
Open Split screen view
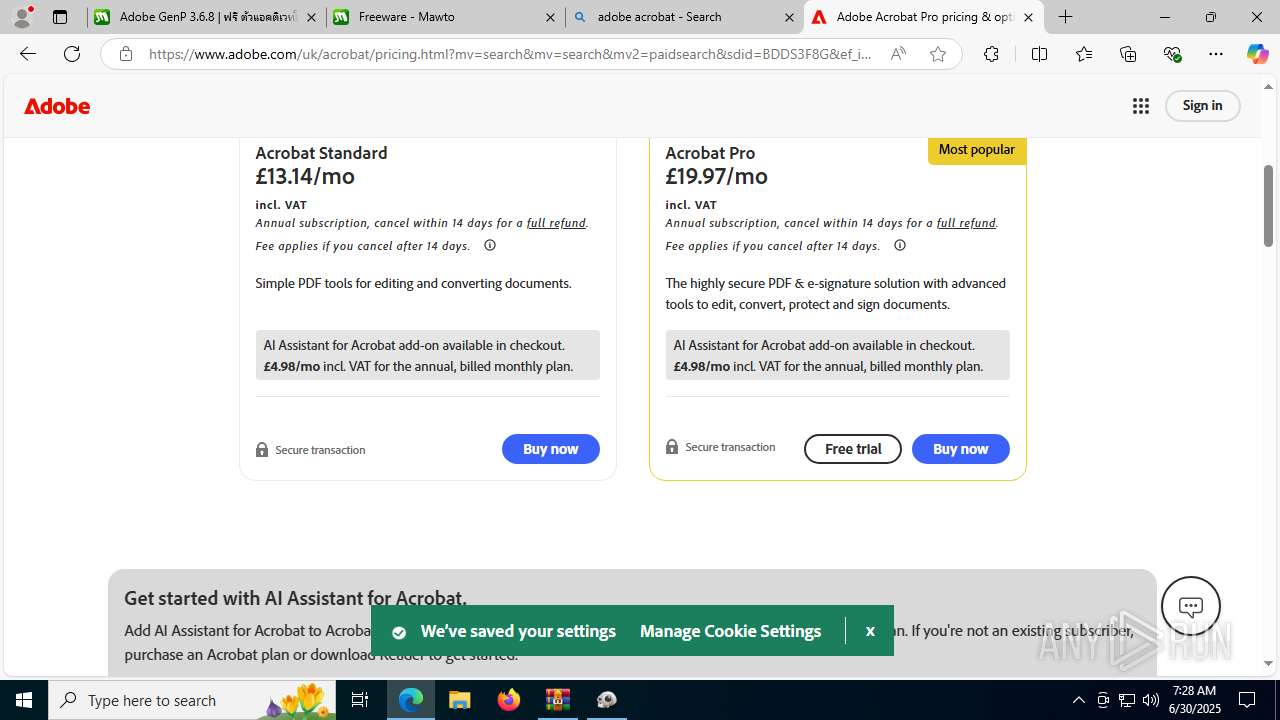[x=1039, y=54]
